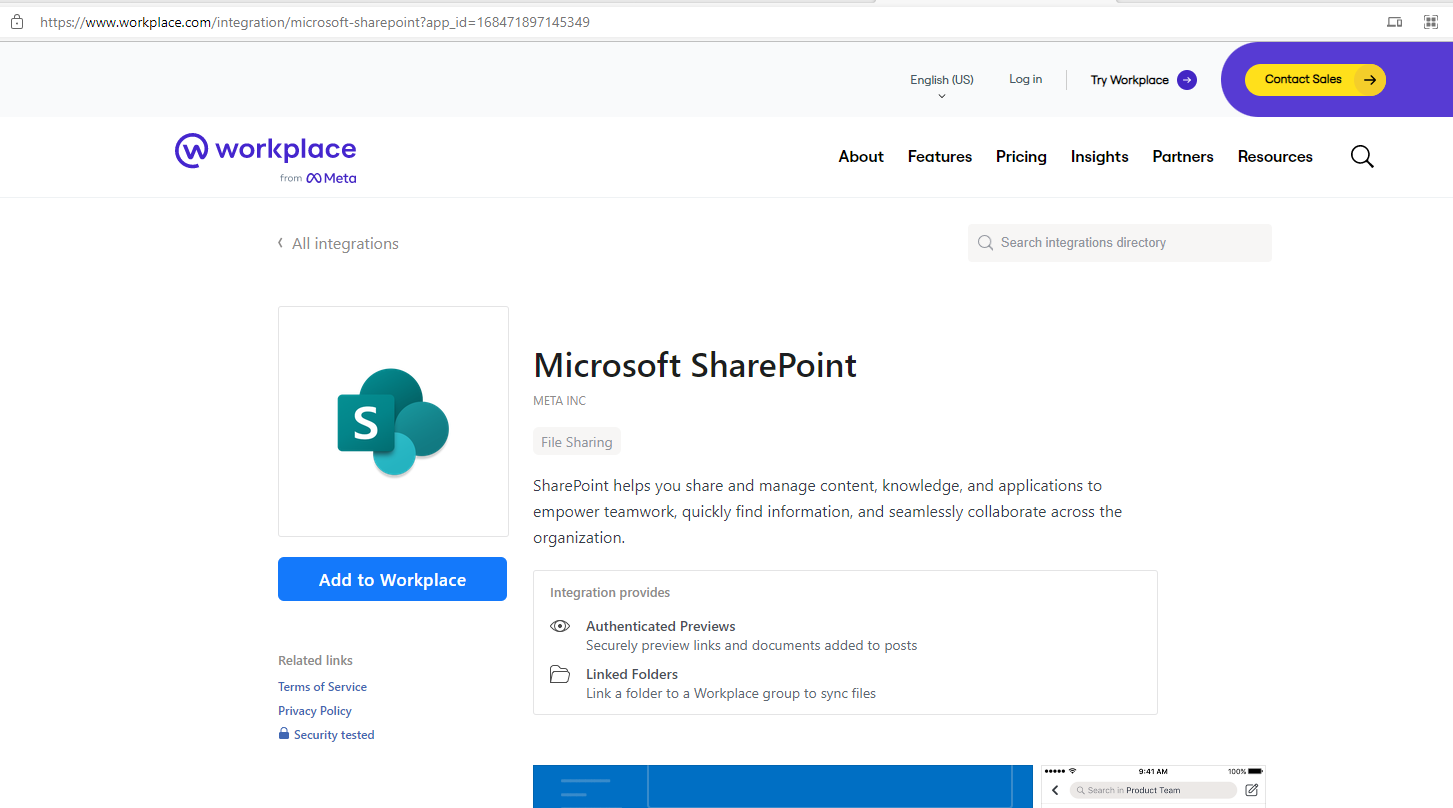The image size is (1453, 808).
Task: Click the Authenticated Previews title
Action: [661, 626]
